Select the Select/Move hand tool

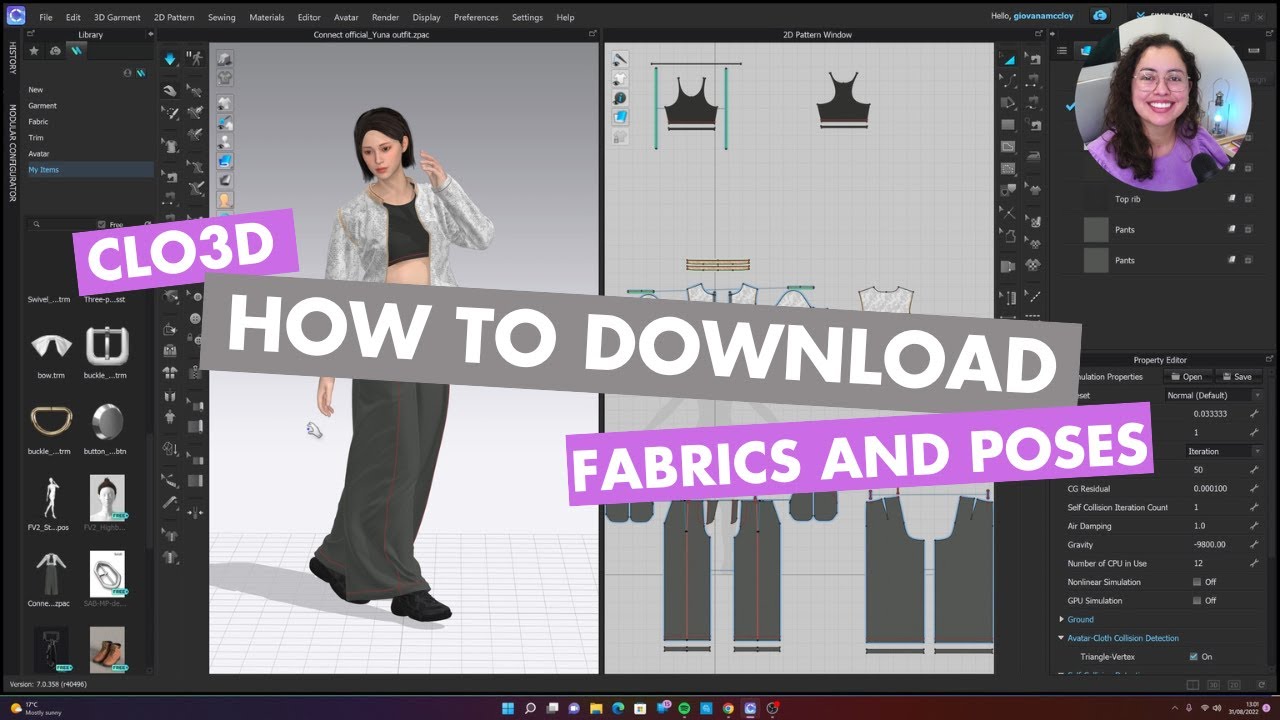[171, 91]
